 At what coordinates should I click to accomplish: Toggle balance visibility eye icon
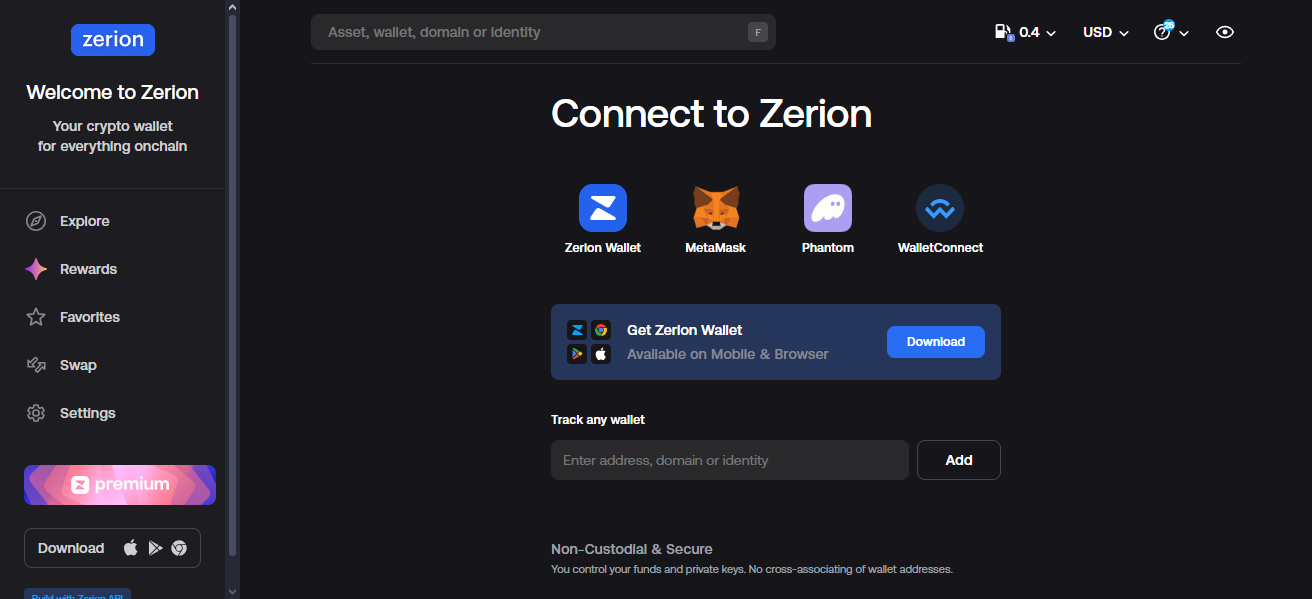click(x=1225, y=32)
